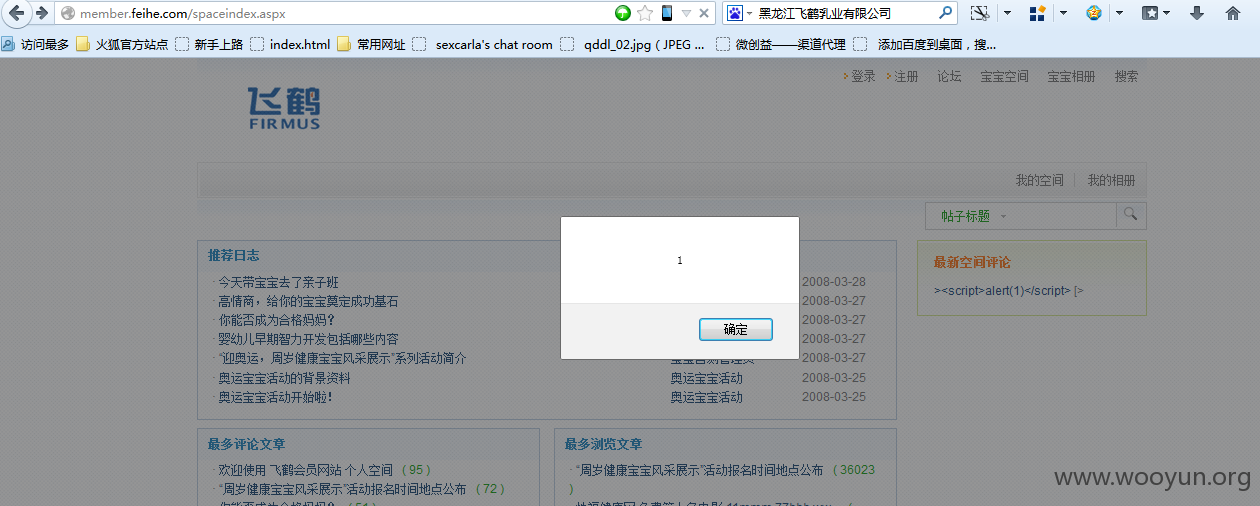Open the index.html bookmark
Image resolution: width=1260 pixels, height=506 pixels.
(x=290, y=44)
